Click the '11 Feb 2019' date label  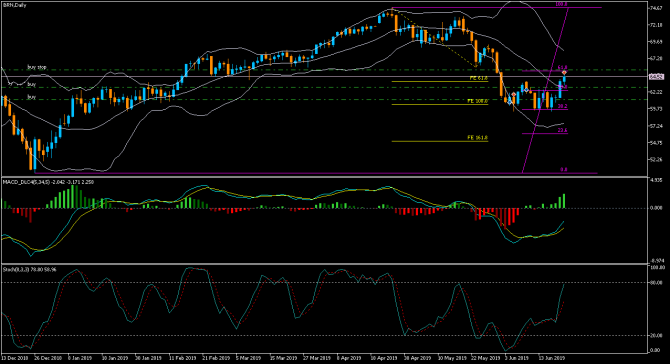[182, 358]
